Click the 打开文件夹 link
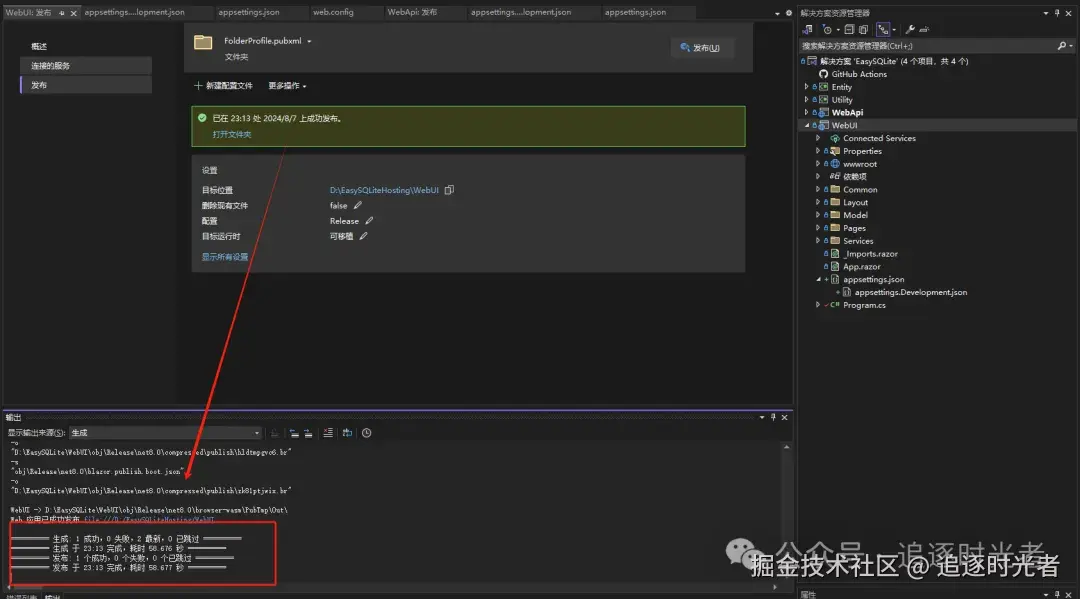 pos(232,134)
